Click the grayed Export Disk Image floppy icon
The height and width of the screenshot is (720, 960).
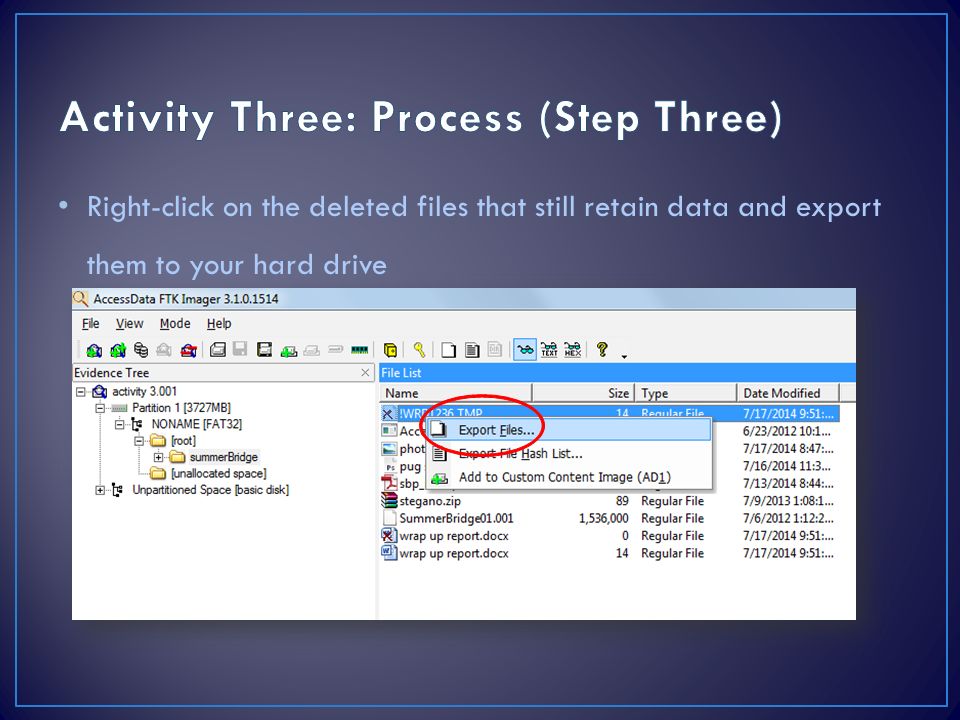pyautogui.click(x=240, y=350)
